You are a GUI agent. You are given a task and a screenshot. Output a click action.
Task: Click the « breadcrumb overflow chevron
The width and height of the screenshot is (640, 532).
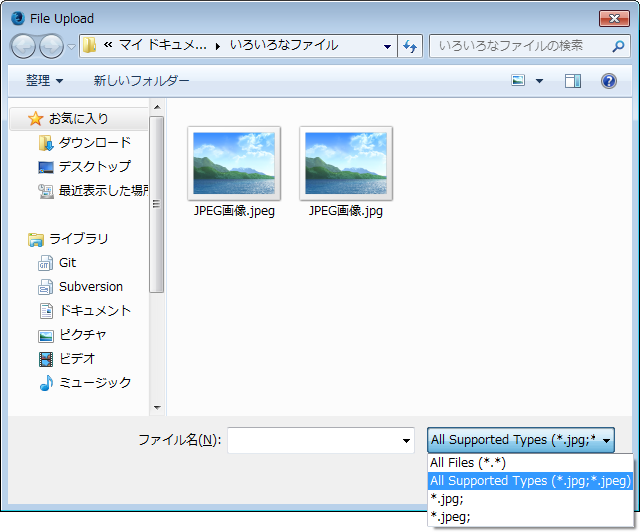click(x=108, y=45)
